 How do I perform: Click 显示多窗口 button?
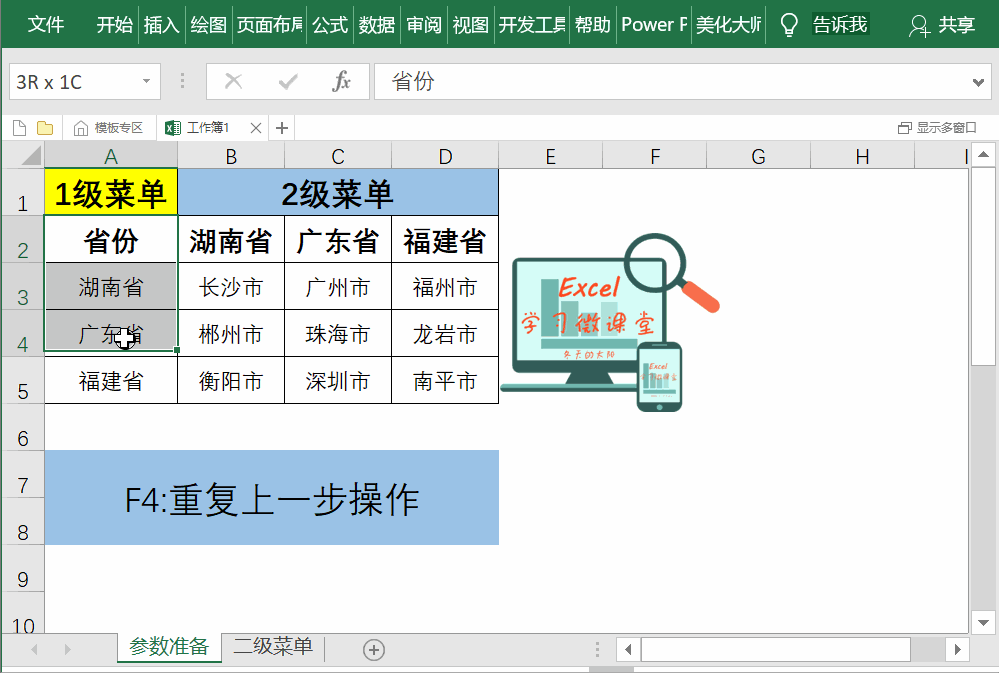pos(937,128)
